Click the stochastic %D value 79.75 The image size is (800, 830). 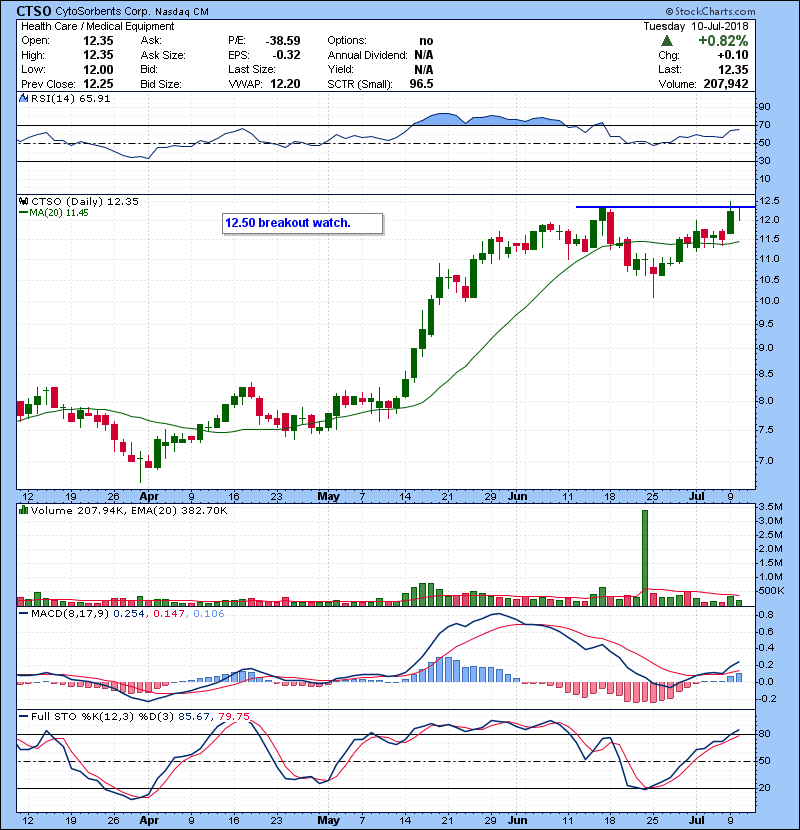pos(233,716)
